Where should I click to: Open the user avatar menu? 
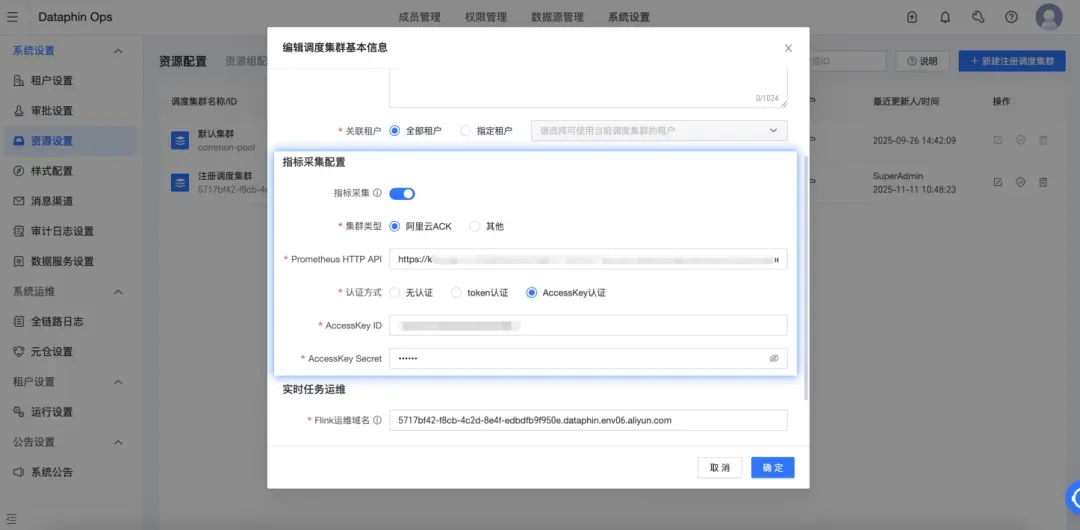[x=1048, y=17]
